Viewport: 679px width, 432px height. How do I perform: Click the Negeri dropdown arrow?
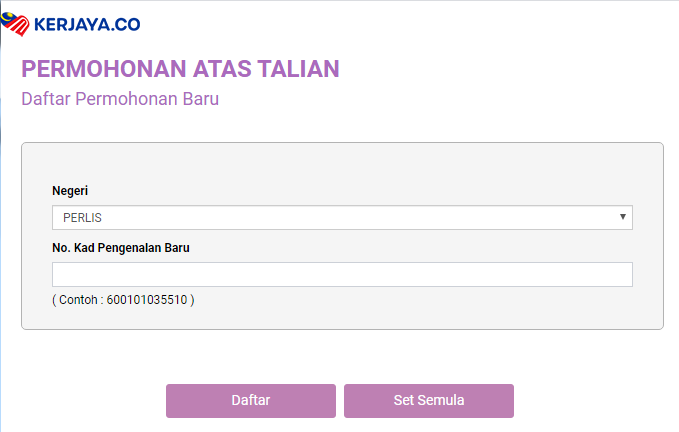[622, 216]
